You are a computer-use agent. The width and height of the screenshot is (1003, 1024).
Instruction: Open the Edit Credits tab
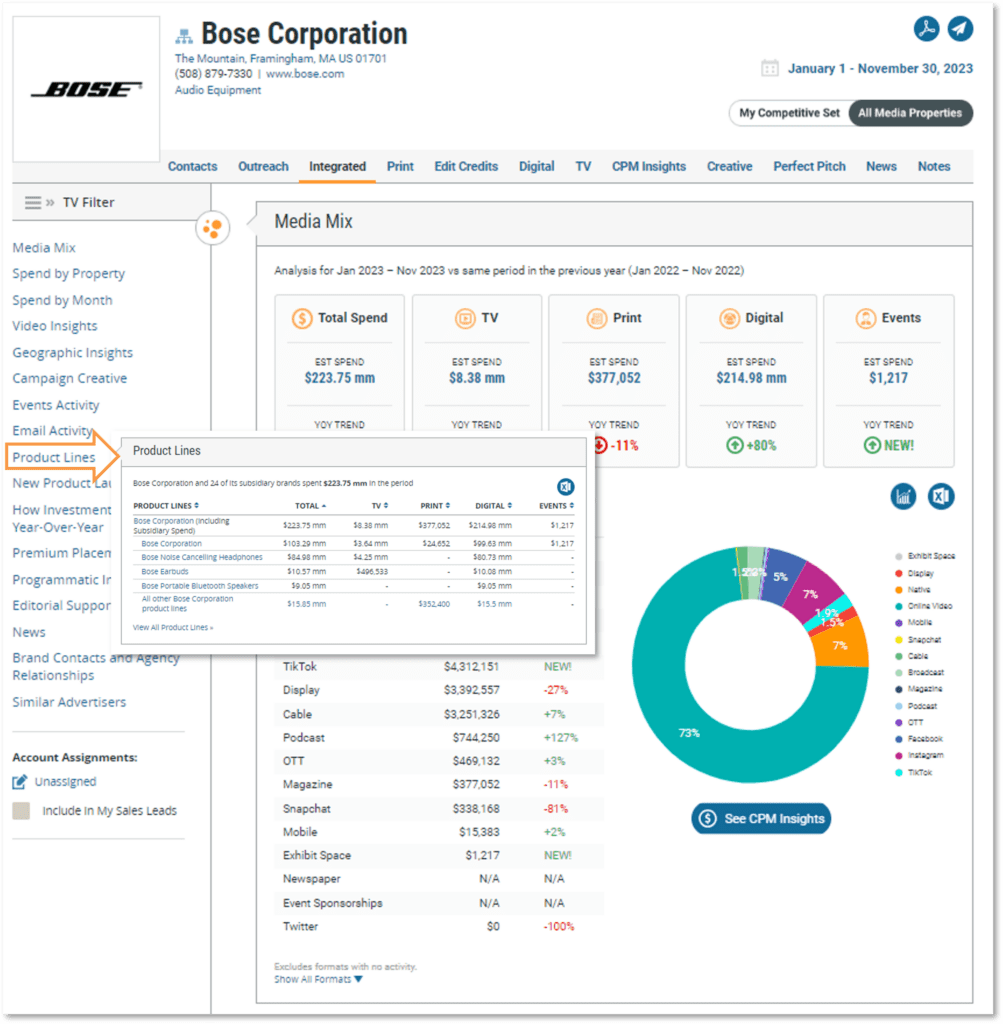(x=466, y=167)
